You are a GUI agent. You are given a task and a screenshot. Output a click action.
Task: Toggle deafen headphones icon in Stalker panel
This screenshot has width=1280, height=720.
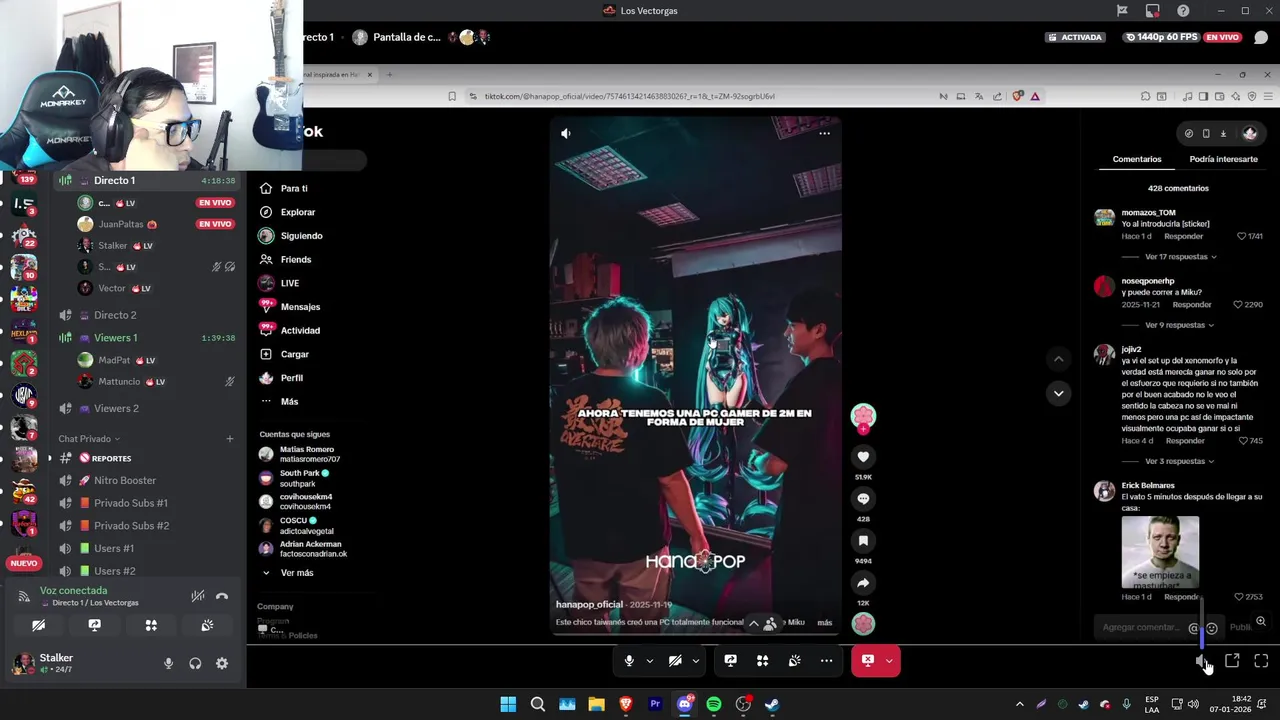coord(195,663)
